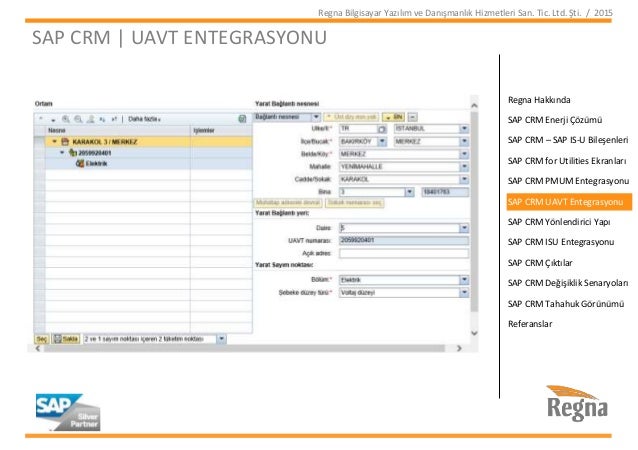Click the premise icon beside 2059920401
The image size is (638, 450).
73,153
